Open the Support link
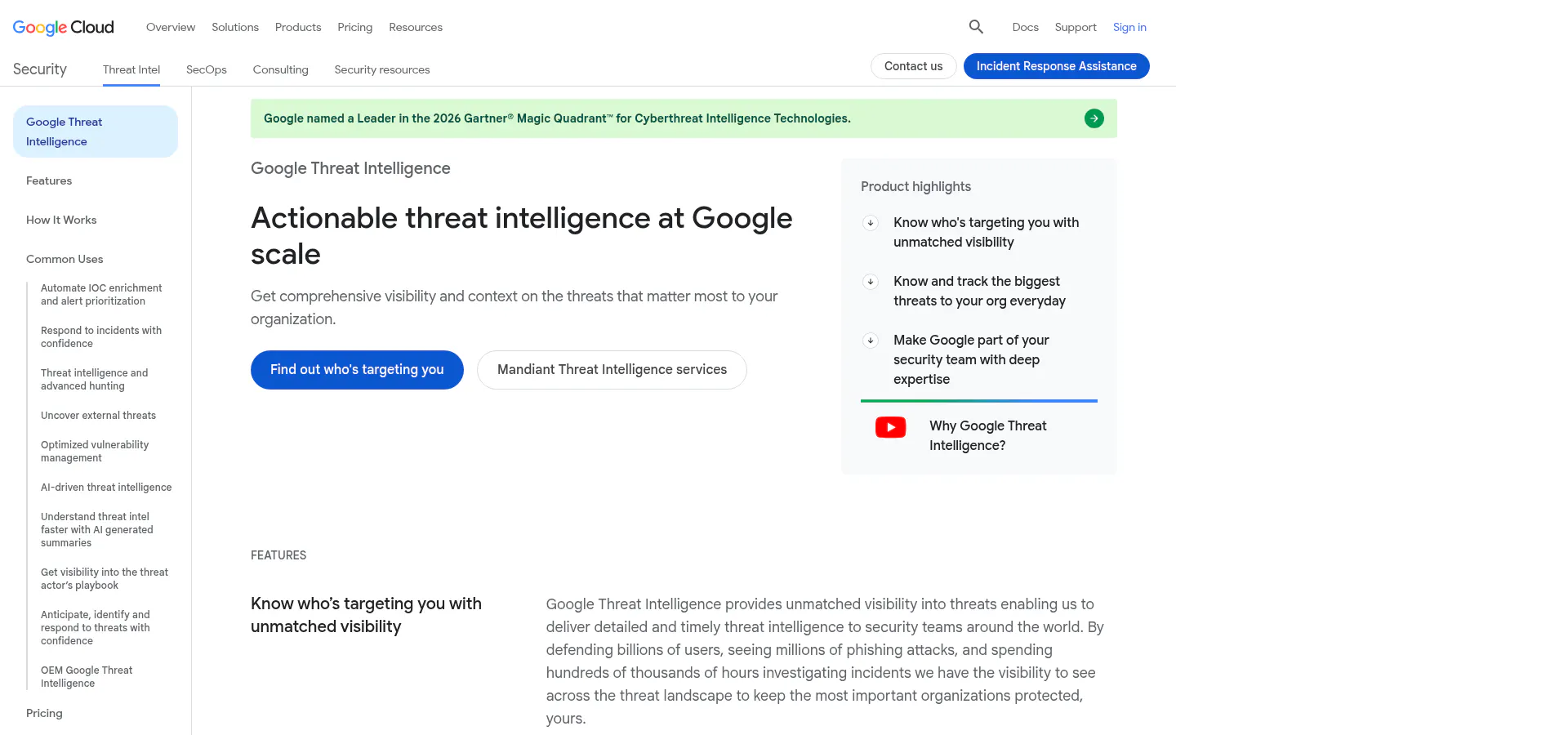This screenshot has width=1568, height=735. click(1076, 27)
